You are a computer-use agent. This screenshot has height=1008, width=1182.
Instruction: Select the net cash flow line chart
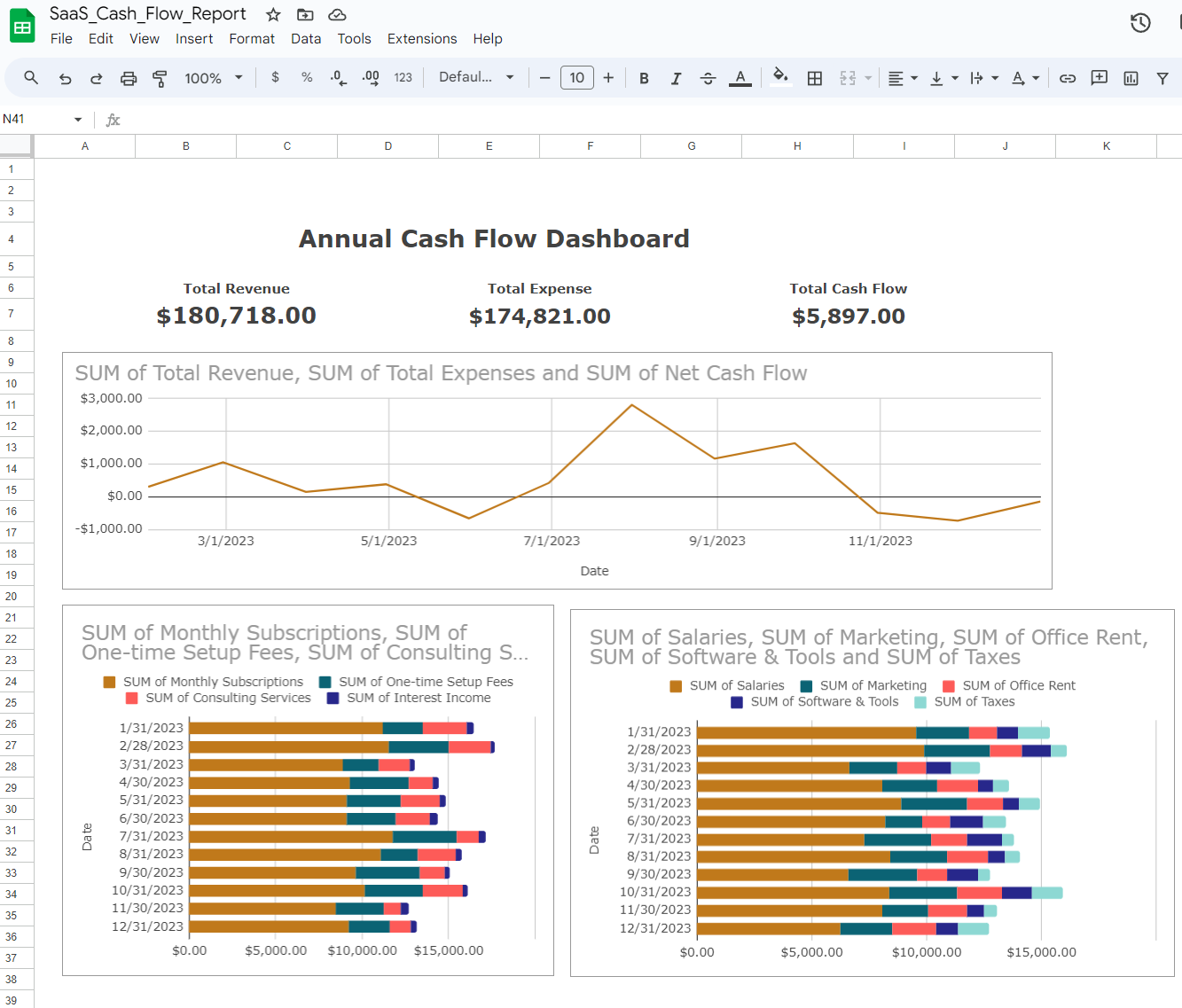[x=557, y=471]
